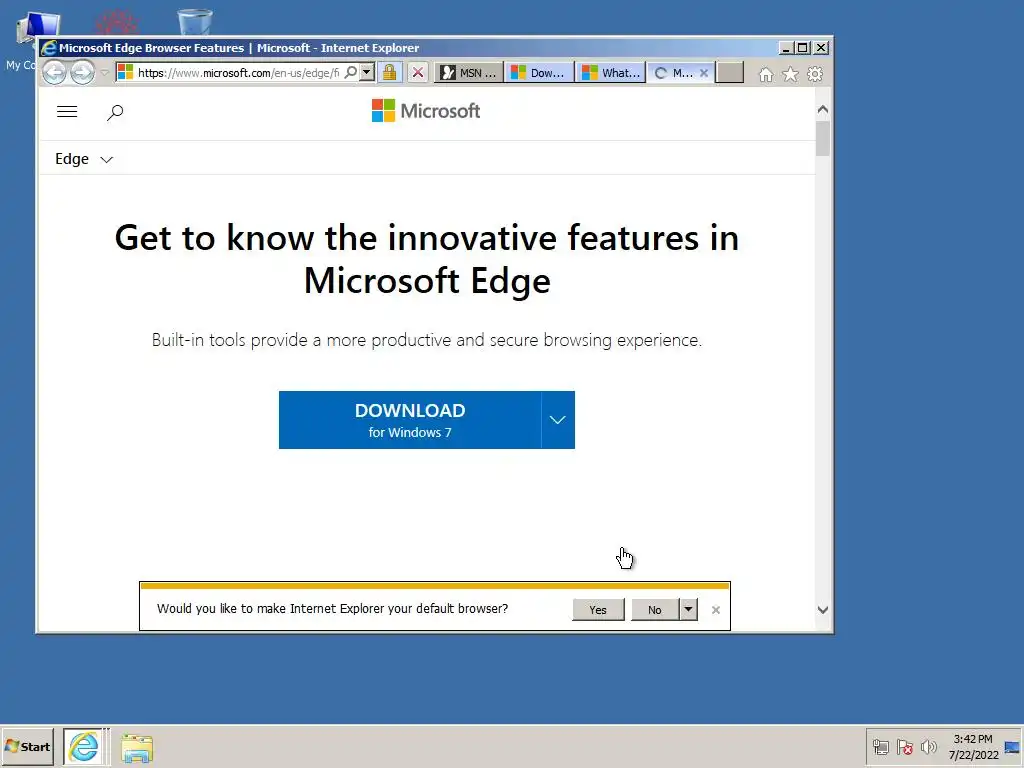Open the hamburger navigation menu
The height and width of the screenshot is (768, 1024).
(67, 112)
